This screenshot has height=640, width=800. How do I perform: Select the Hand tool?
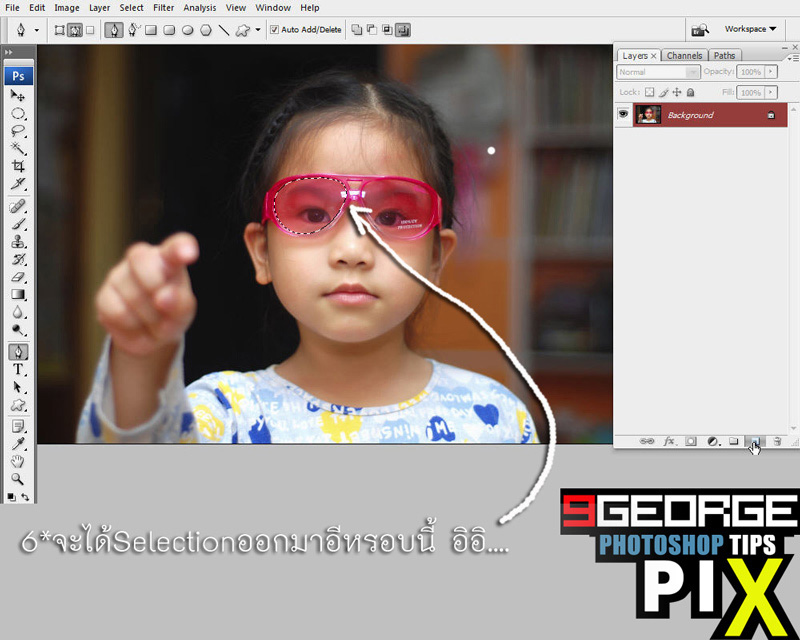18,461
